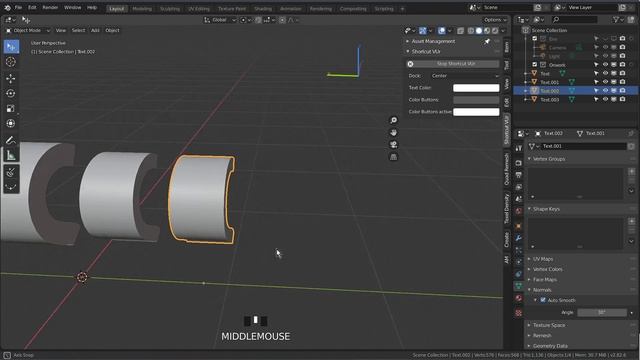Click the Stop Shortcut VUr button
Viewport: 640px width, 360px height.
pos(453,64)
